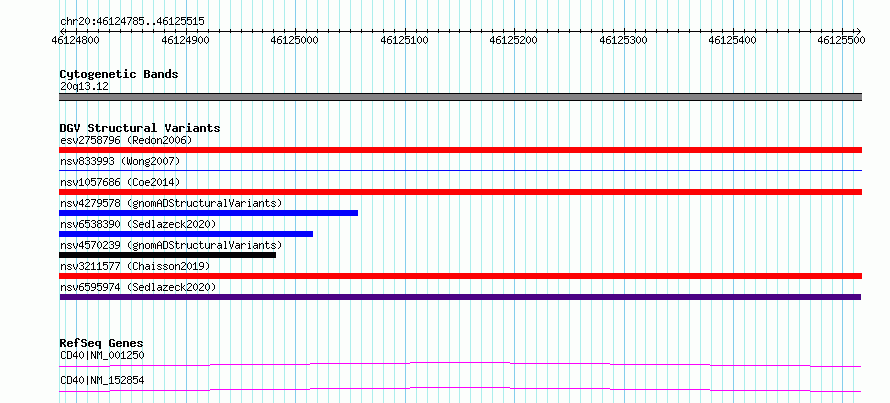This screenshot has width=890, height=403.
Task: Click ruler position 46124900
Action: (x=185, y=40)
